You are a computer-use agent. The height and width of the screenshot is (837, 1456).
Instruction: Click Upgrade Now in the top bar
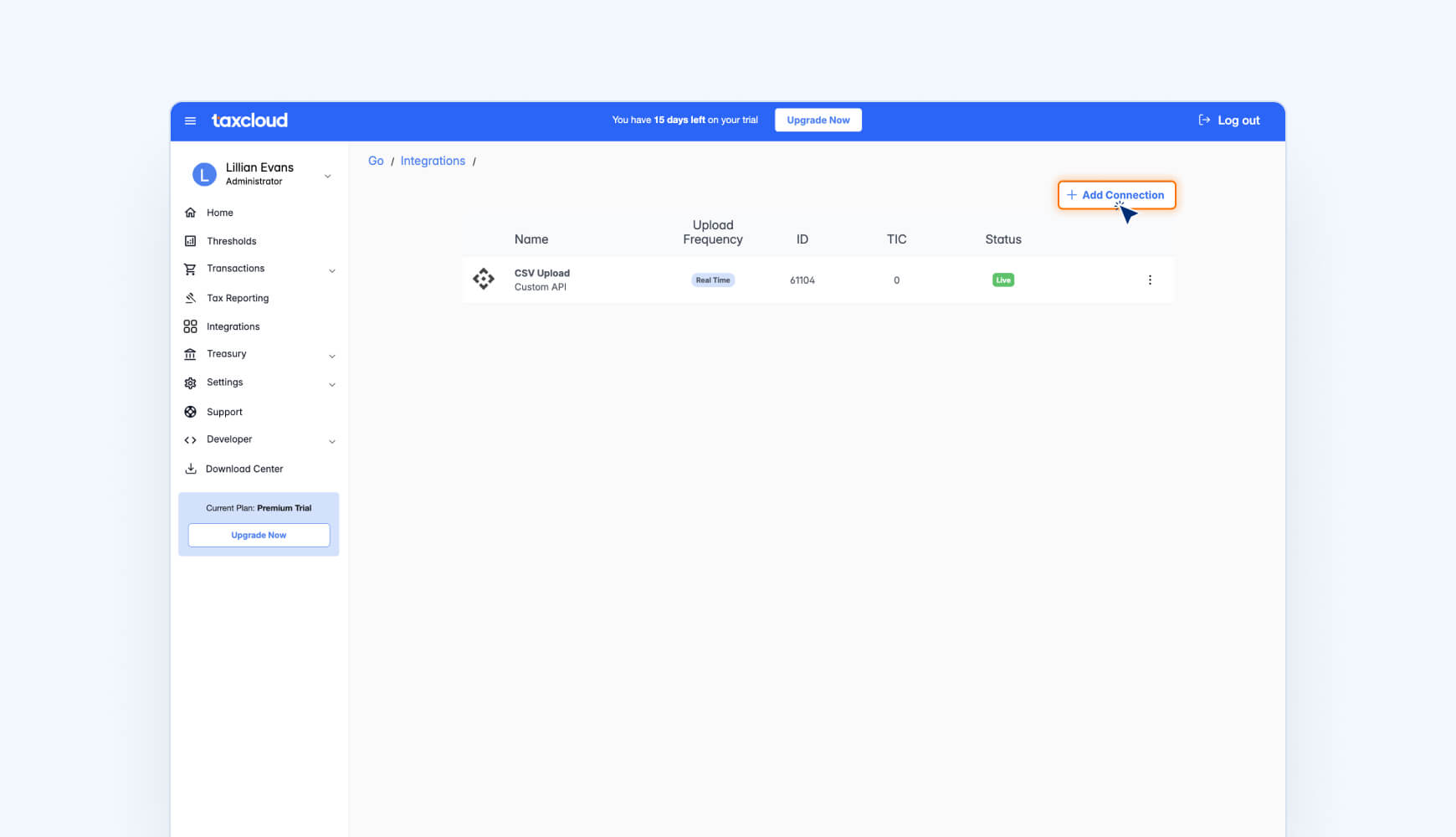pos(818,120)
